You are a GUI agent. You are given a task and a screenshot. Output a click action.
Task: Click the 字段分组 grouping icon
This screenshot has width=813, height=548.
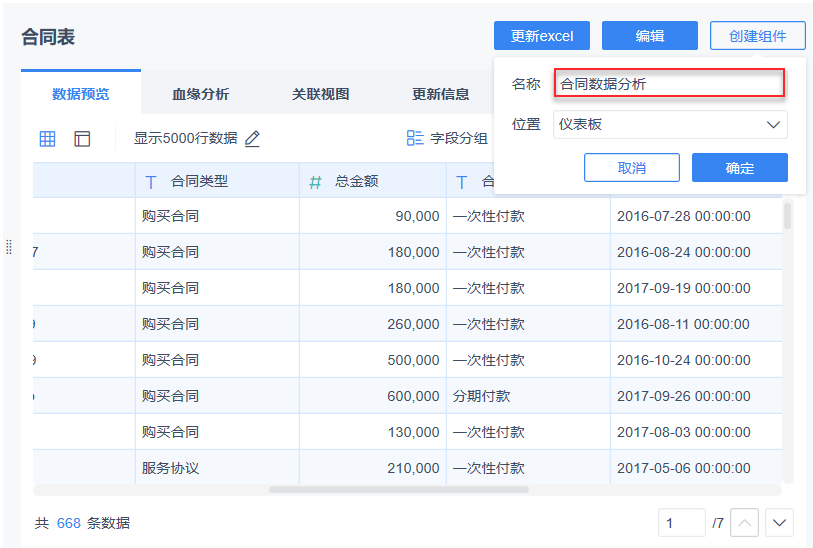pos(415,139)
